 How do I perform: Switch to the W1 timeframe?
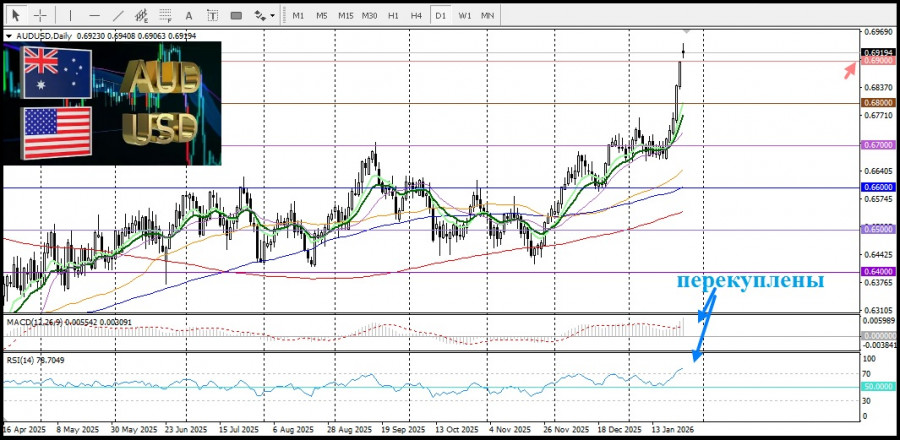click(x=465, y=16)
